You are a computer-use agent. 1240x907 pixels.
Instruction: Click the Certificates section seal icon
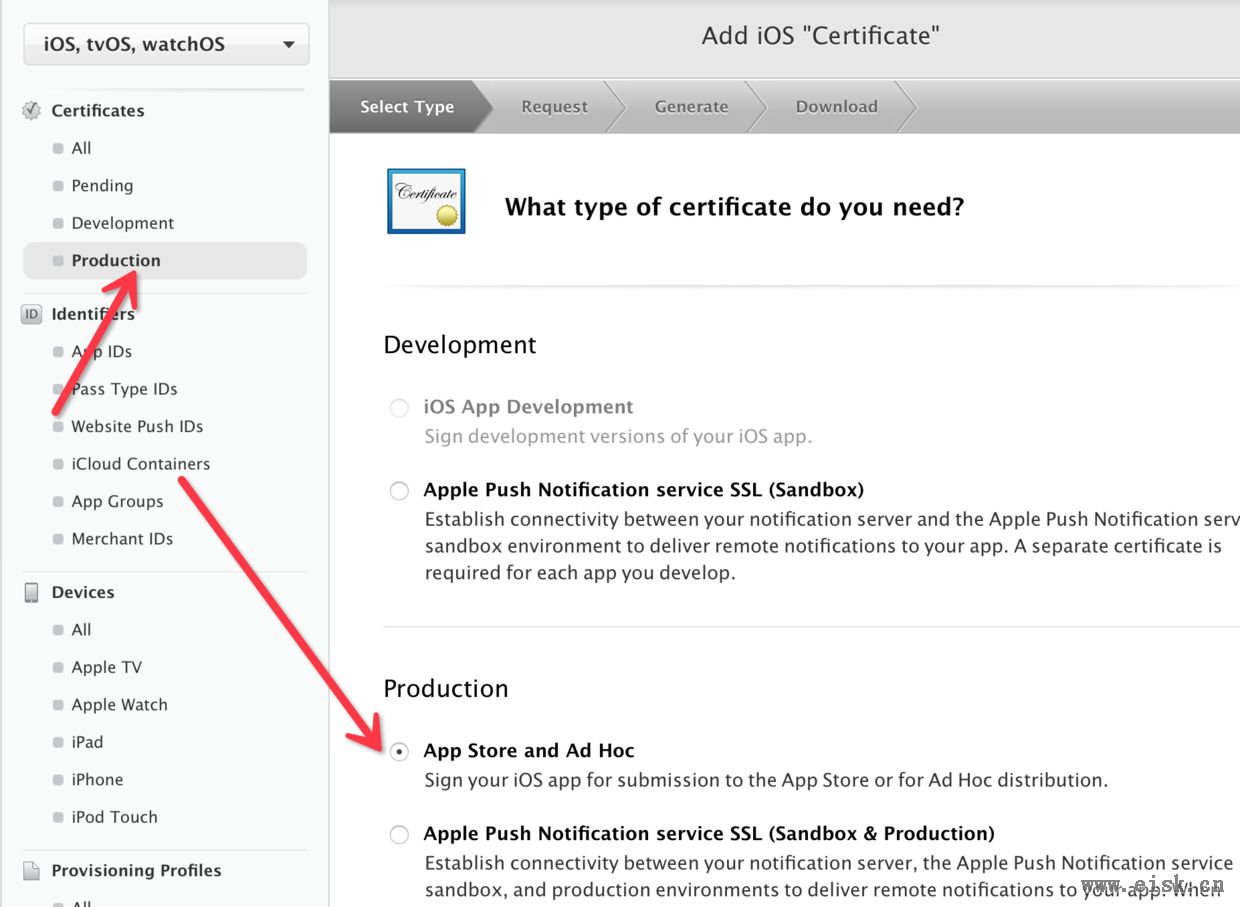click(x=32, y=110)
